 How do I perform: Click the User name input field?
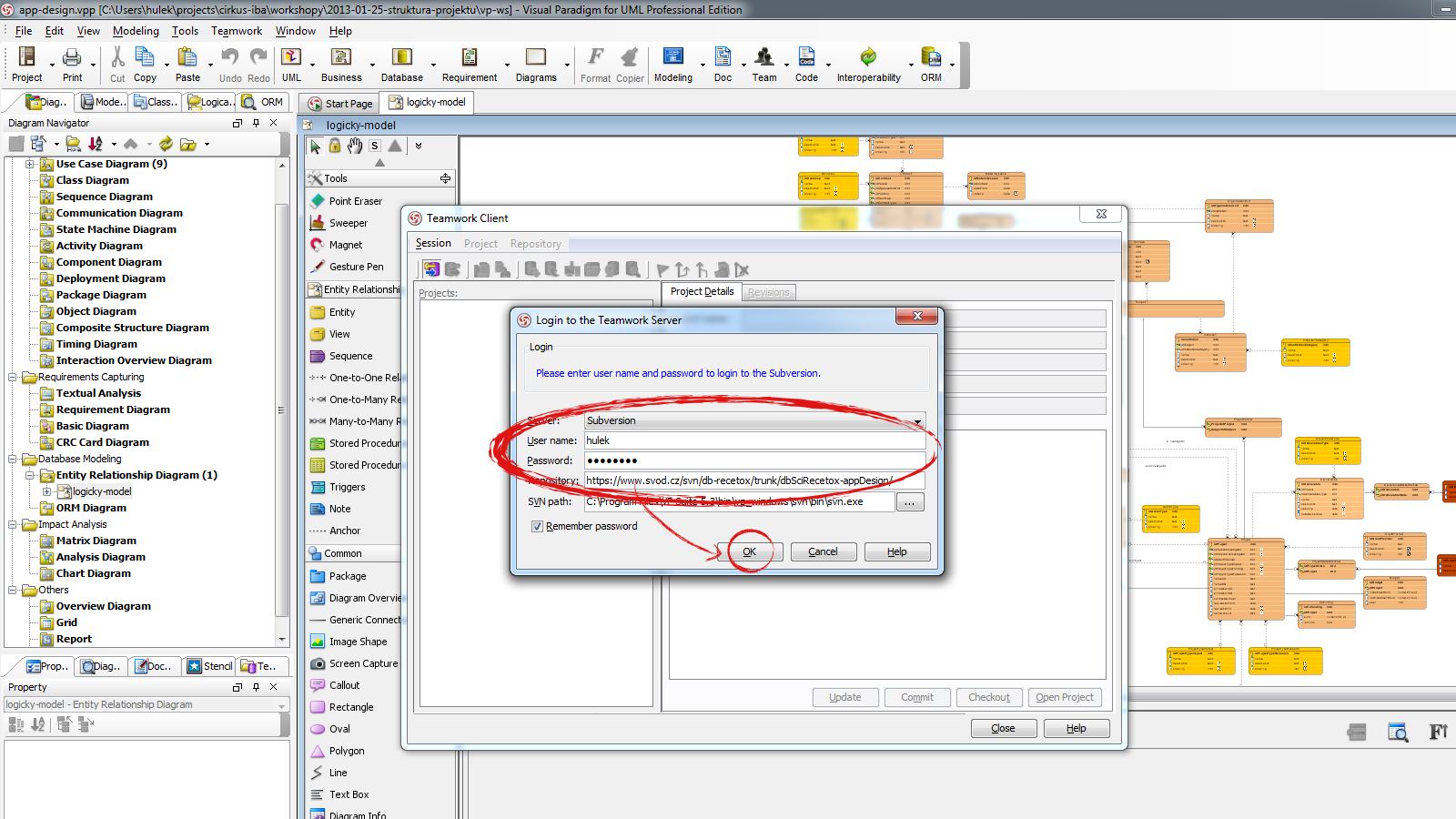pyautogui.click(x=754, y=440)
